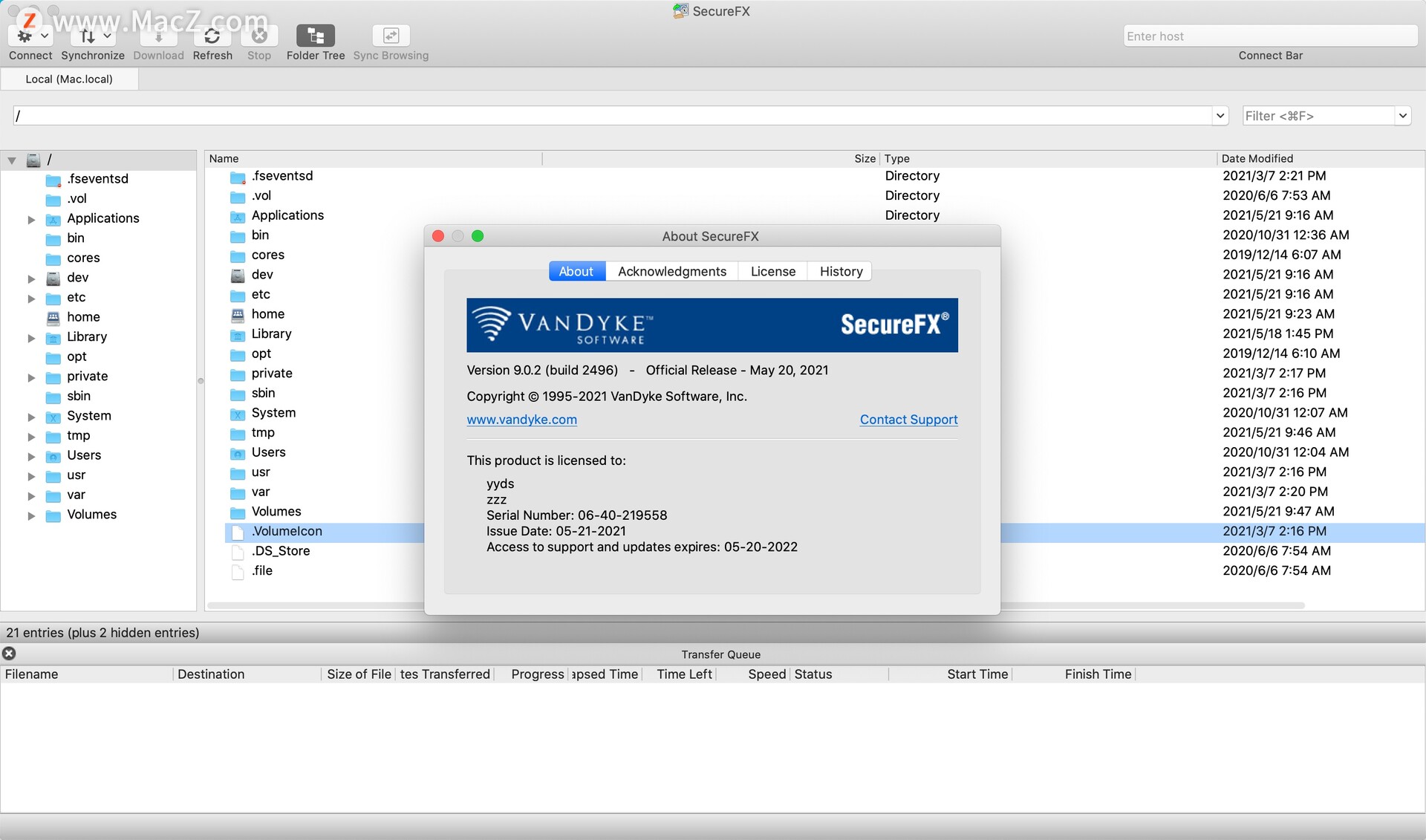Viewport: 1426px width, 840px height.
Task: Expand usr in folder tree
Action: point(31,476)
